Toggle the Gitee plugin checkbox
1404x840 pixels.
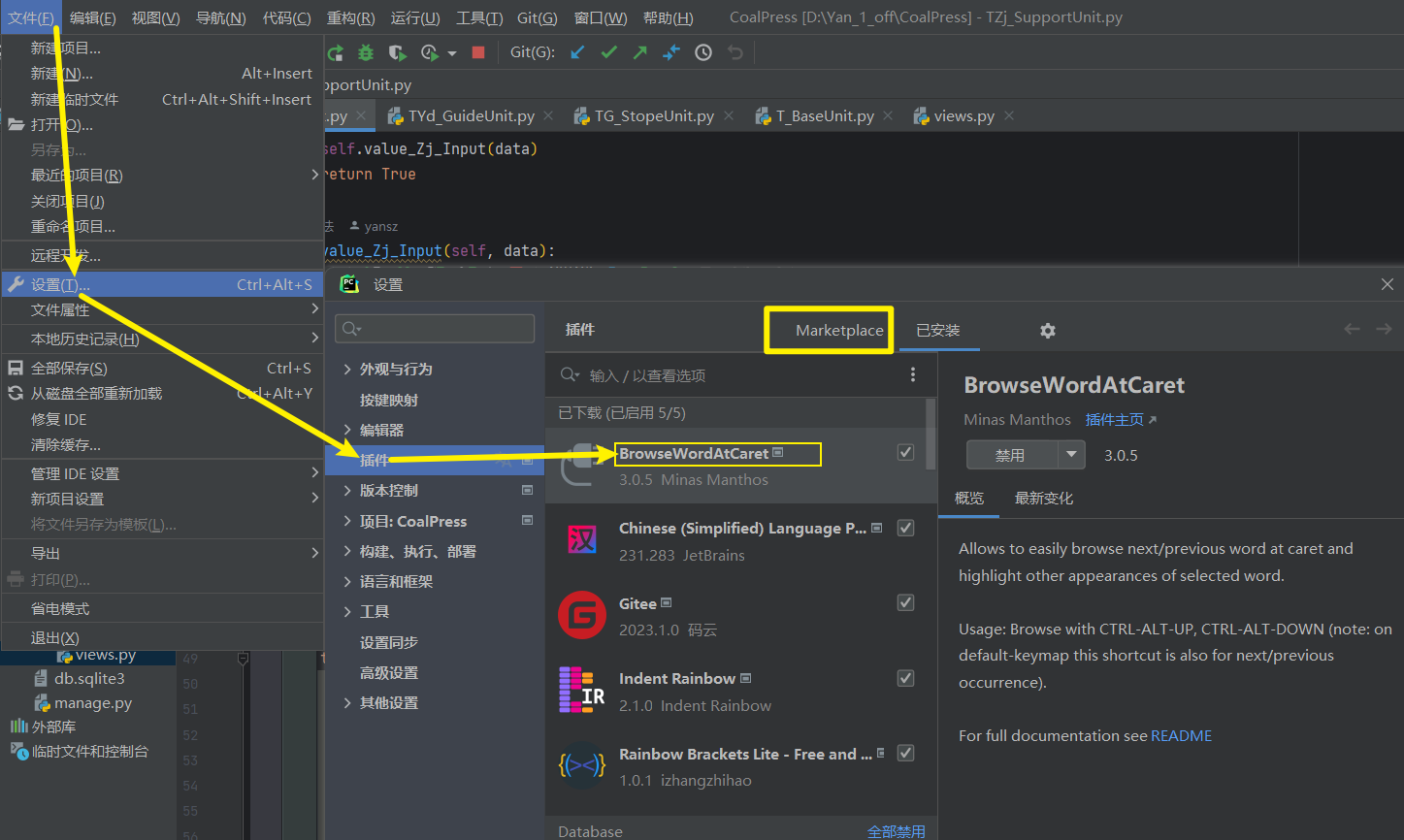pos(905,602)
